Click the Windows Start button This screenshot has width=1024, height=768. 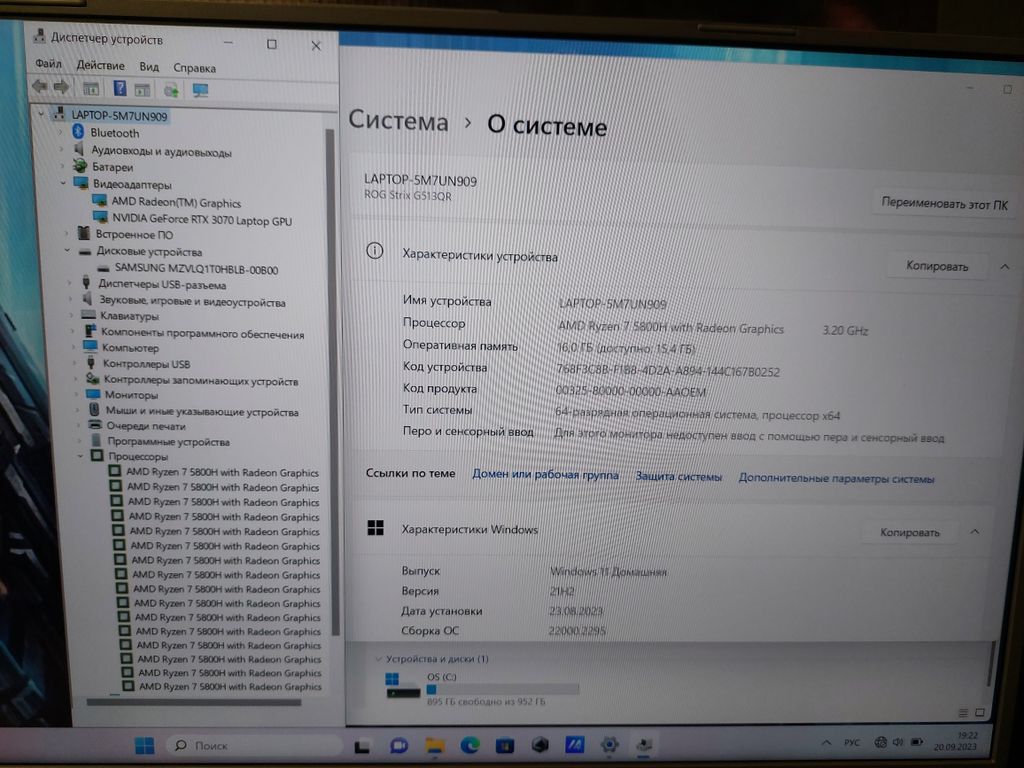[x=145, y=745]
